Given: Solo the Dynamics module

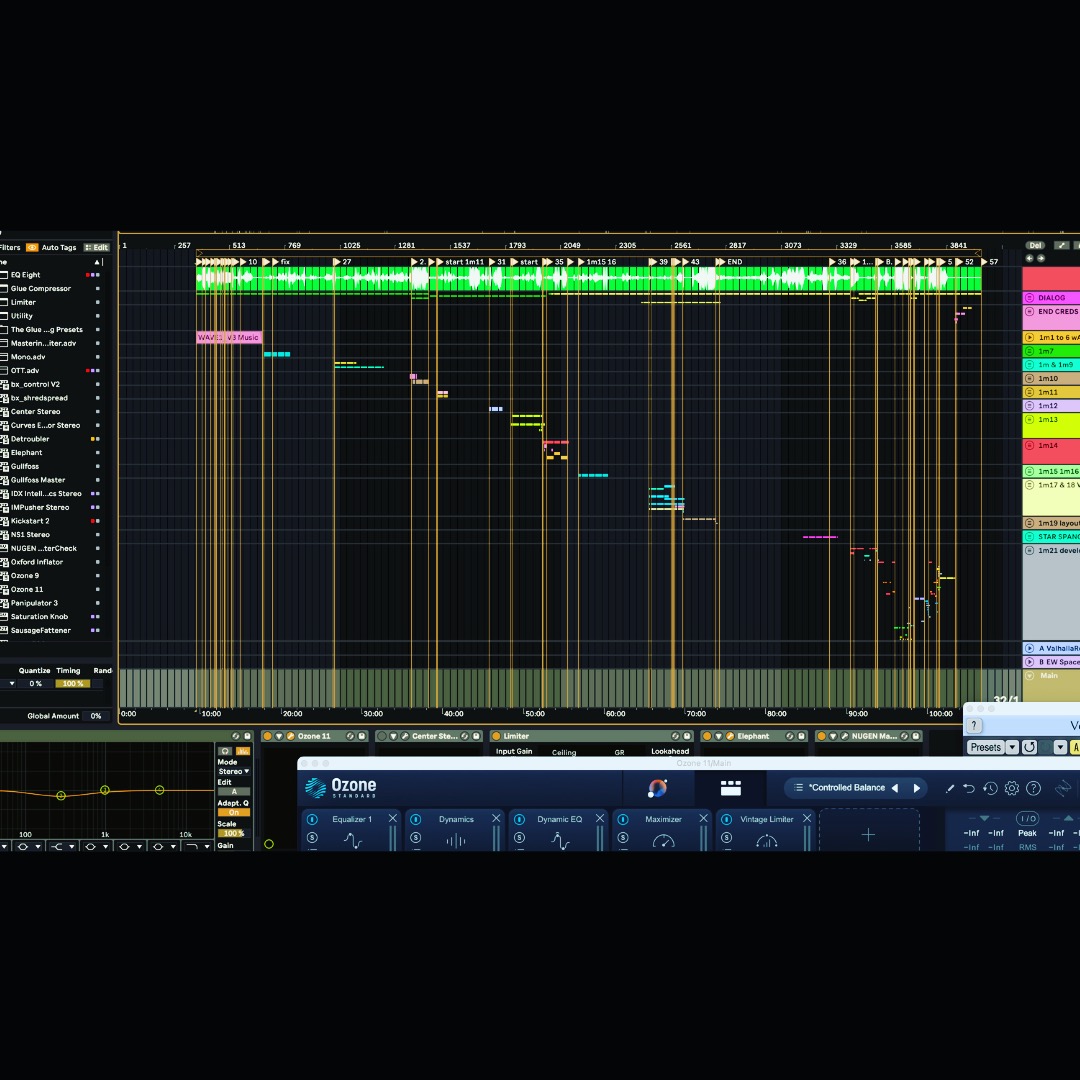Looking at the screenshot, I should 415,838.
